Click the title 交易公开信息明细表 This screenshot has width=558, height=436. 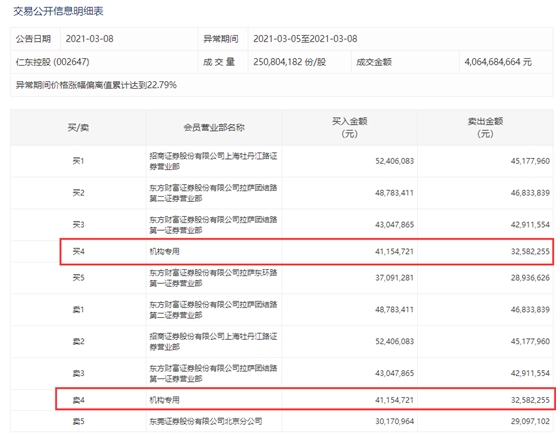click(58, 11)
